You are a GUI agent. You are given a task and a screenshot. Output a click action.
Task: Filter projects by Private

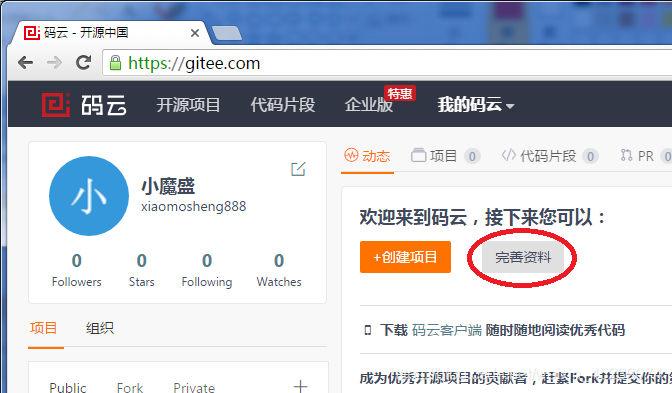[x=194, y=387]
